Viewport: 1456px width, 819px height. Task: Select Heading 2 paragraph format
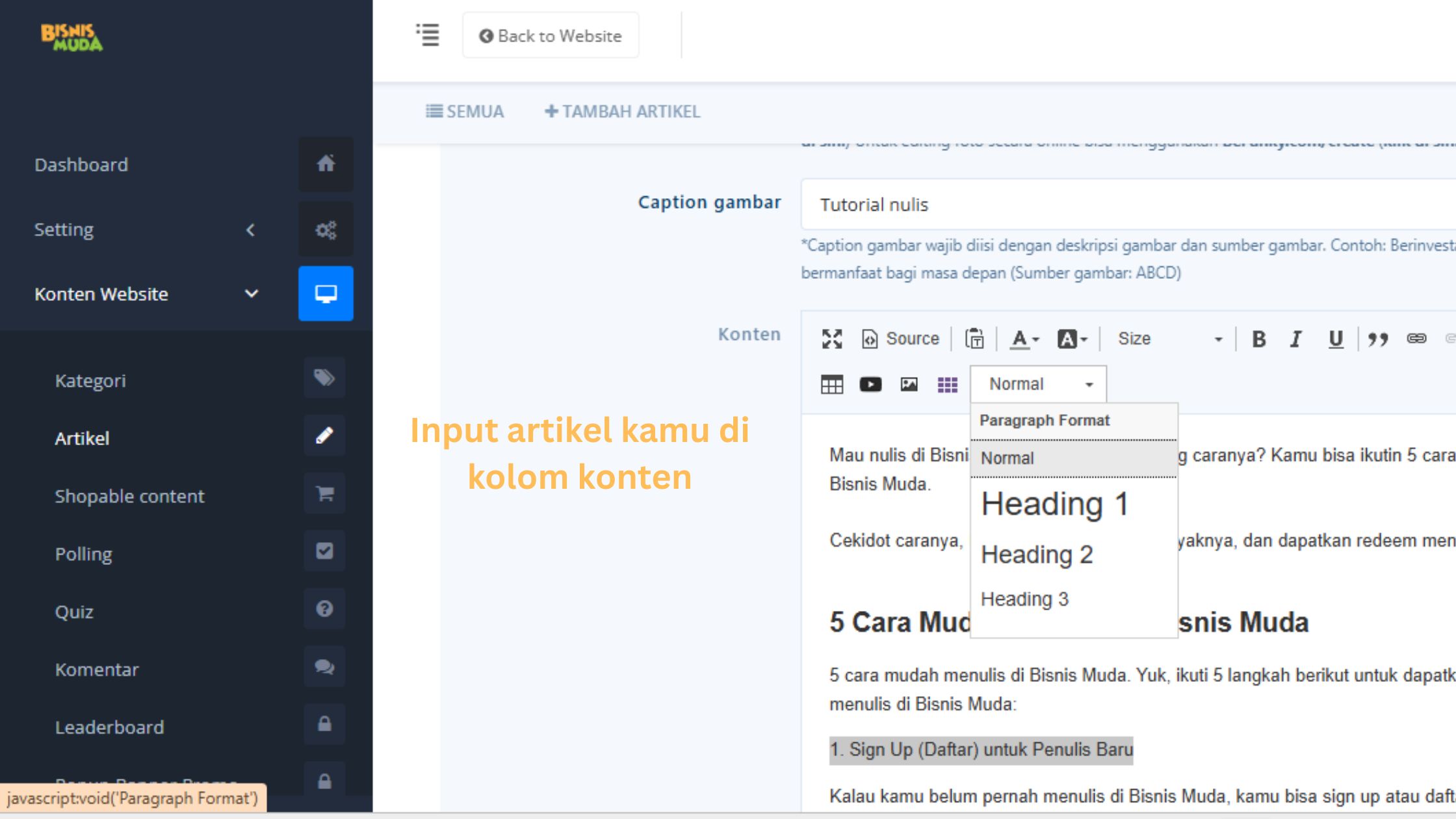click(1074, 554)
